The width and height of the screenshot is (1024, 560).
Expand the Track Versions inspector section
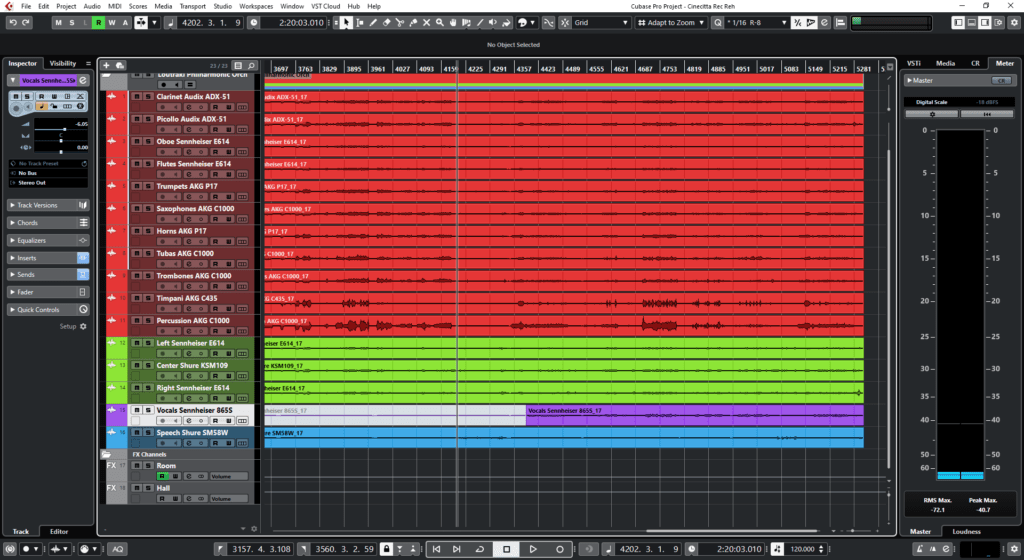47,205
